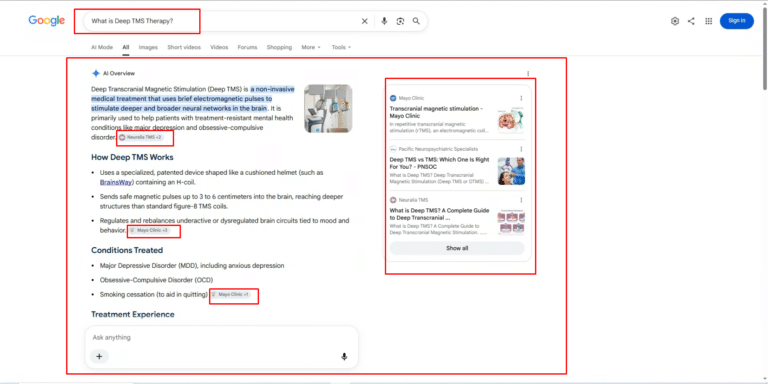Click the Smoking cessation bullet text
The image size is (768, 384).
[x=154, y=295]
